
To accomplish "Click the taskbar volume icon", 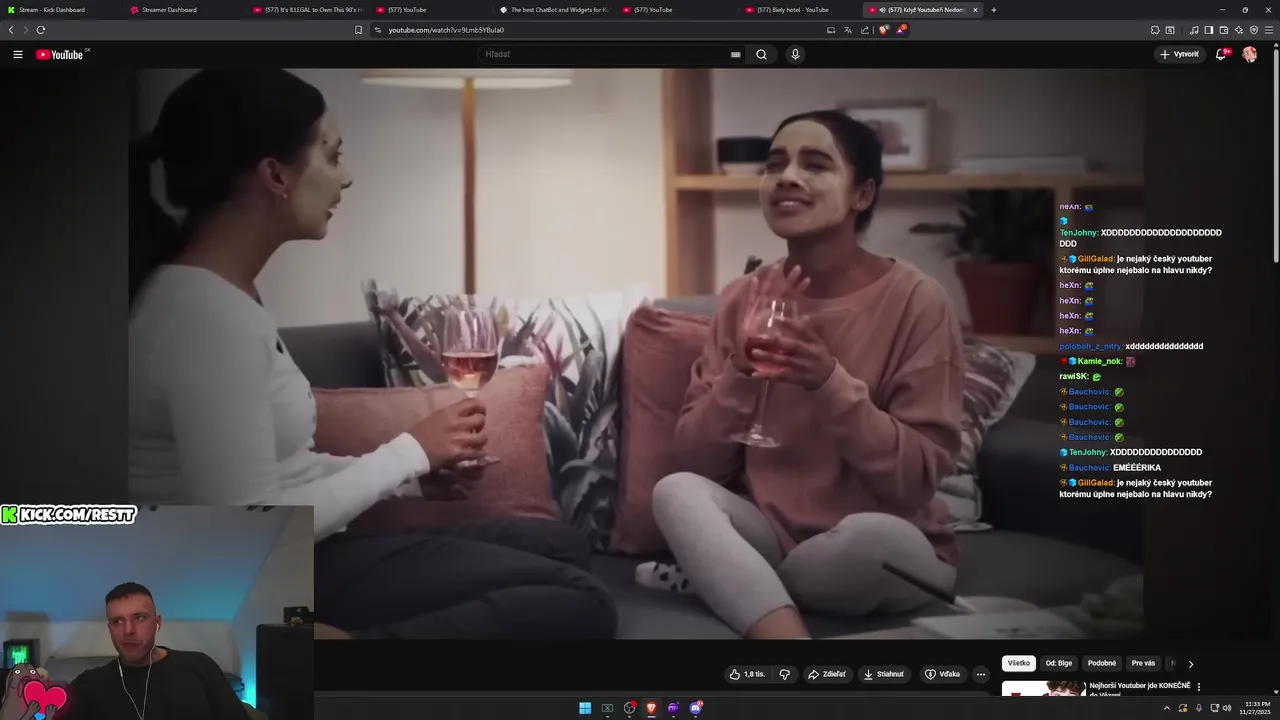I will point(1228,708).
